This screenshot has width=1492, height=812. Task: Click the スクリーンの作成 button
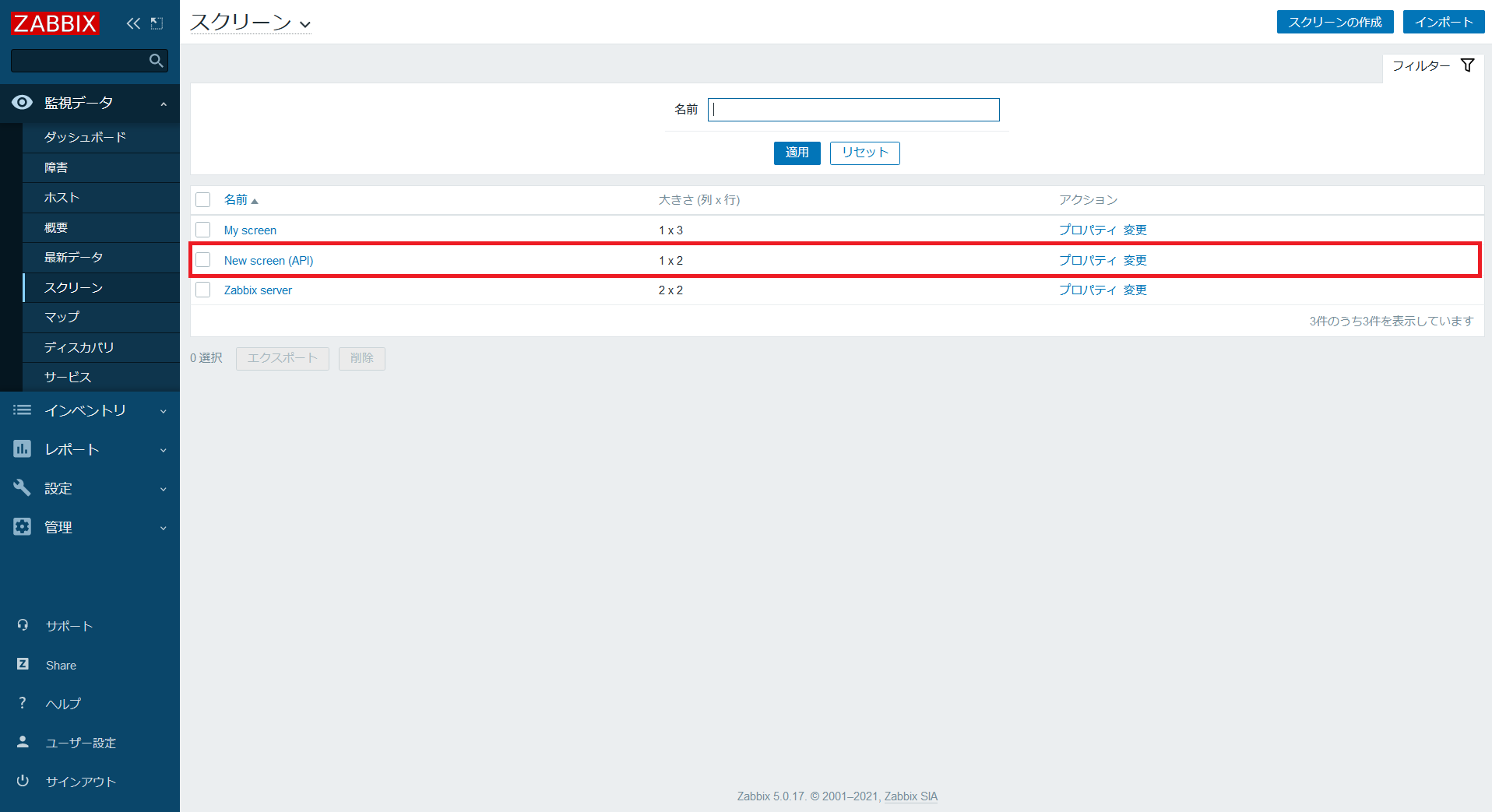(x=1335, y=22)
